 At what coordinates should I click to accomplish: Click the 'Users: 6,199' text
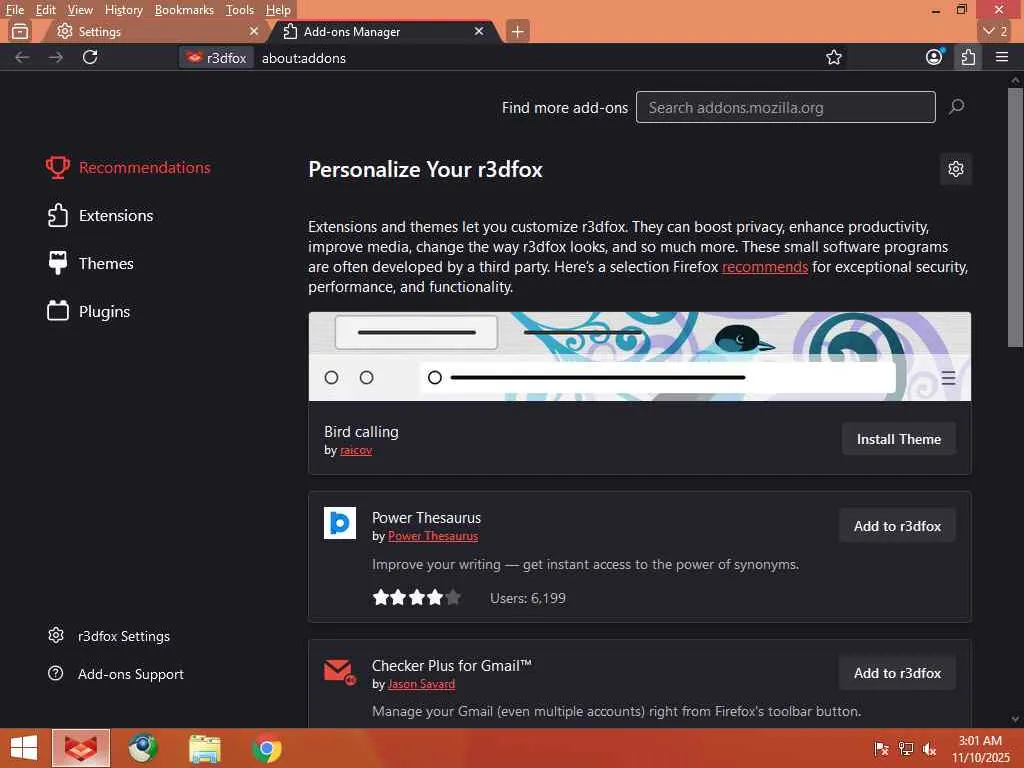(528, 598)
